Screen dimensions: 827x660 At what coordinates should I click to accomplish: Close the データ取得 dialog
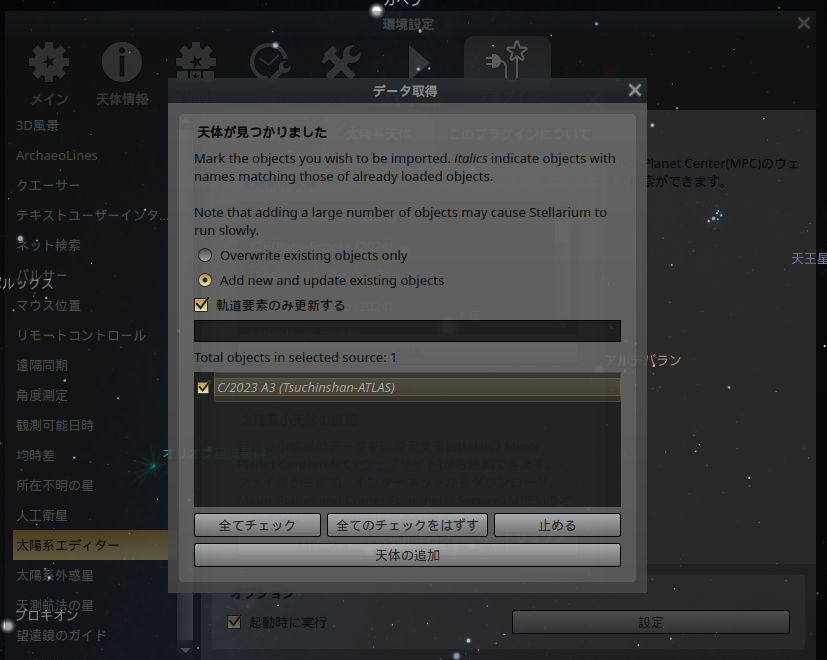point(634,90)
